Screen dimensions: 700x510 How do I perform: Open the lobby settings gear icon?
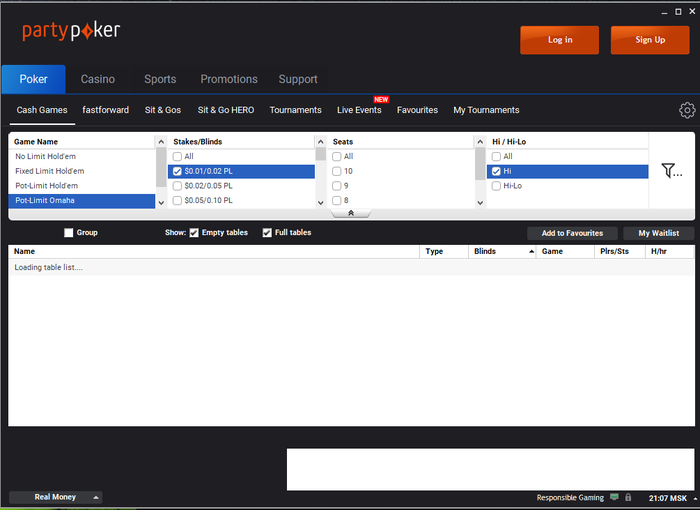[687, 110]
